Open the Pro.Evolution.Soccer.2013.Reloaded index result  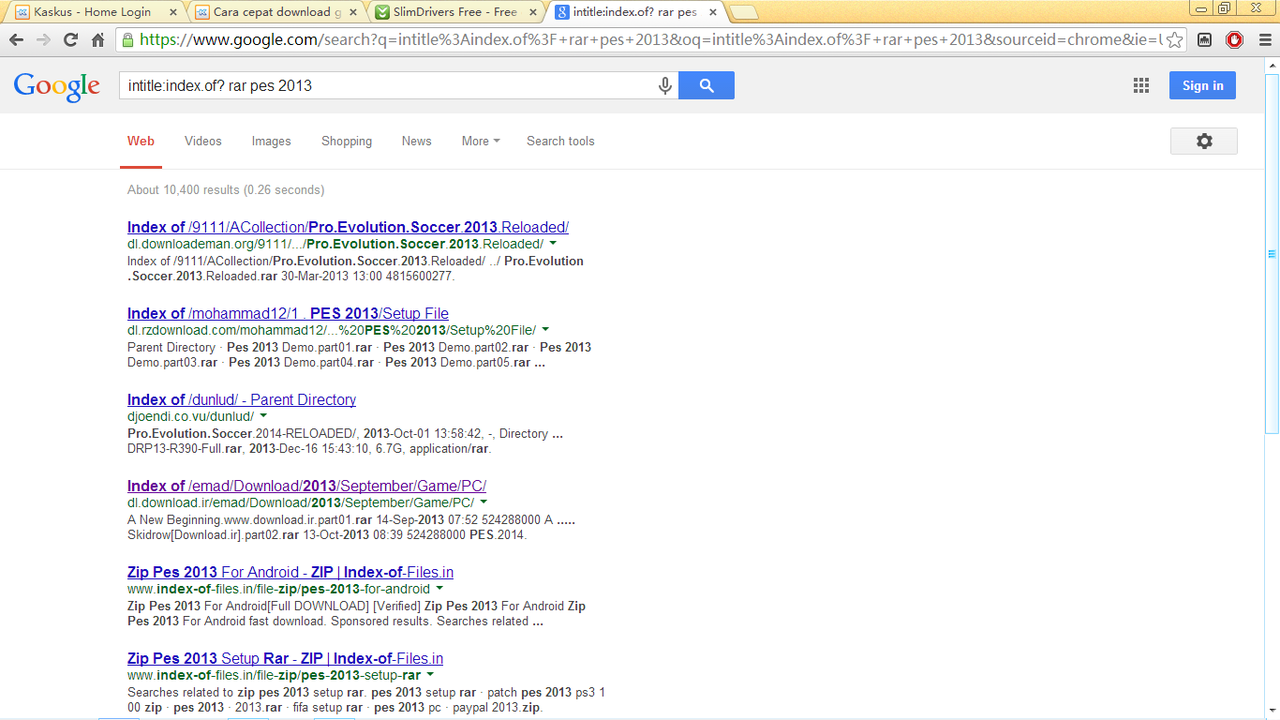348,227
